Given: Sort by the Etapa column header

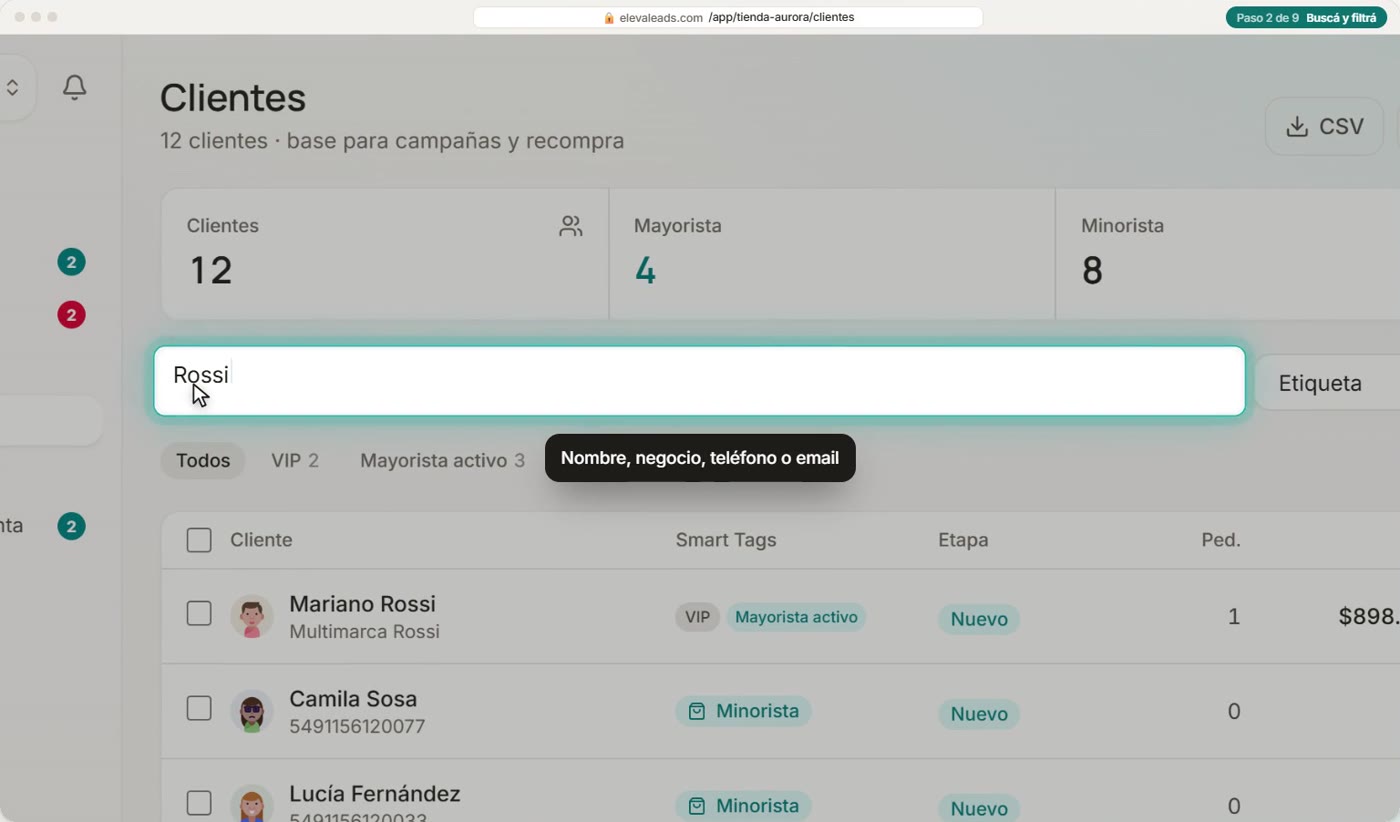Looking at the screenshot, I should 963,540.
